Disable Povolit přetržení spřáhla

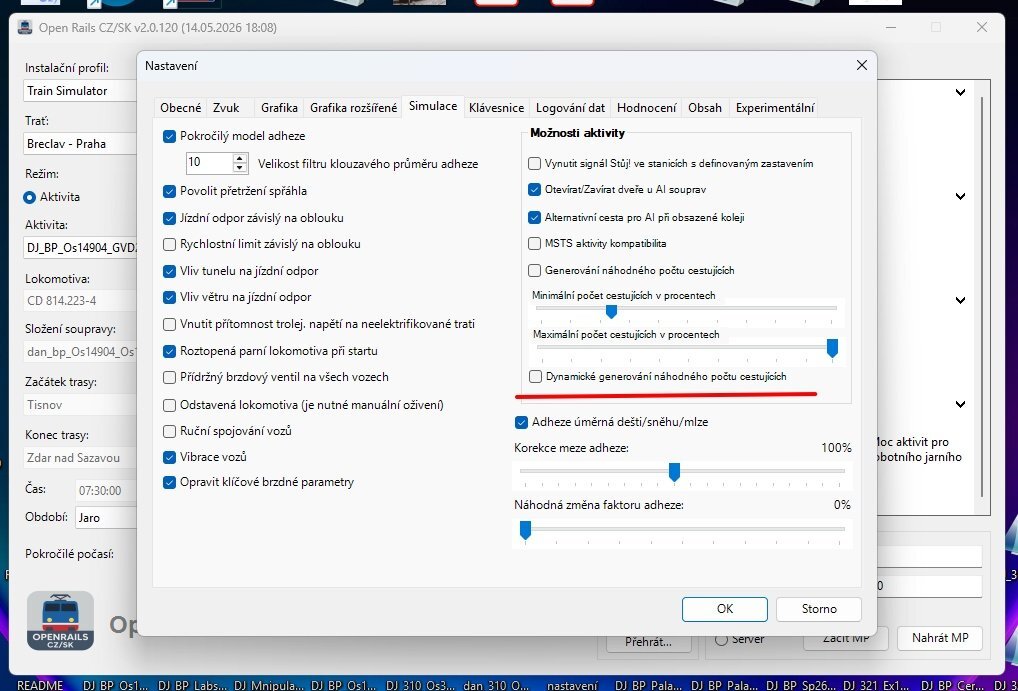(169, 191)
